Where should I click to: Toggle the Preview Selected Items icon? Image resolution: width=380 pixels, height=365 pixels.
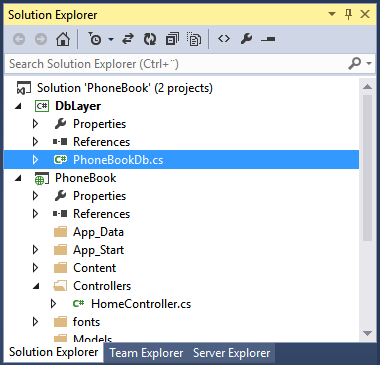coord(268,39)
